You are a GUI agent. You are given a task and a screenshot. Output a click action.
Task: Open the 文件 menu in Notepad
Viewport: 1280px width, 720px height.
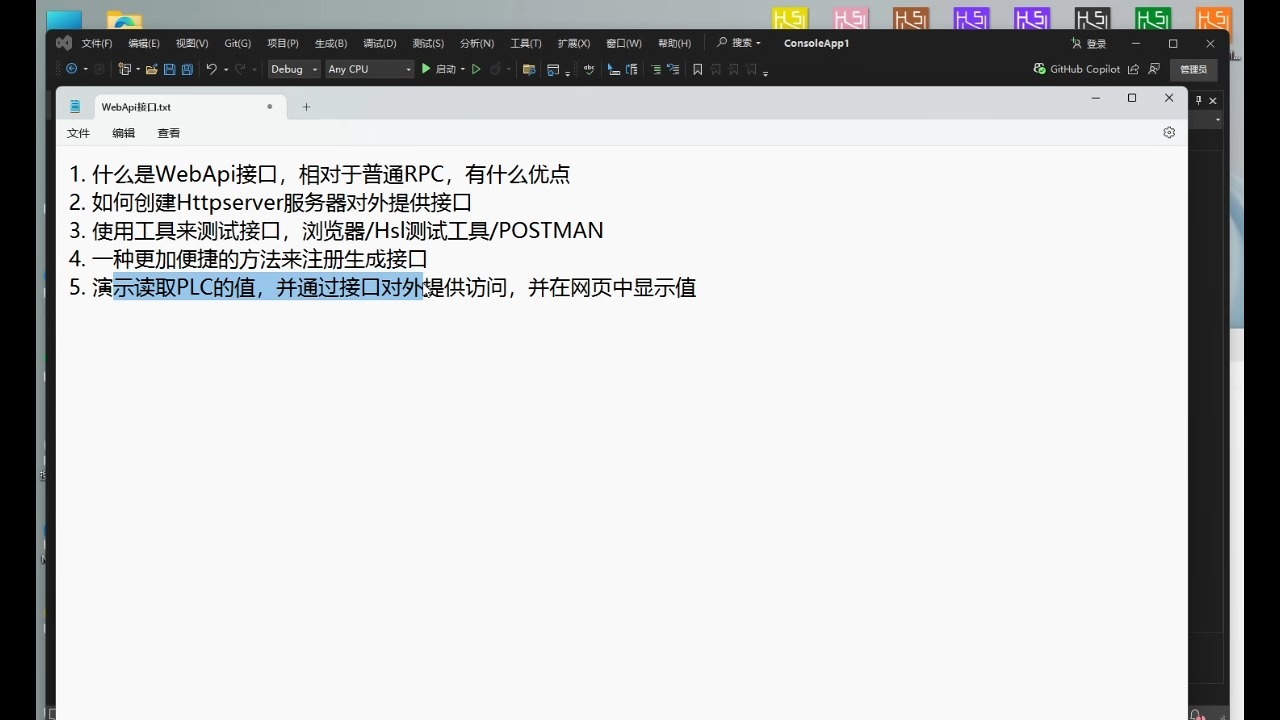[78, 133]
